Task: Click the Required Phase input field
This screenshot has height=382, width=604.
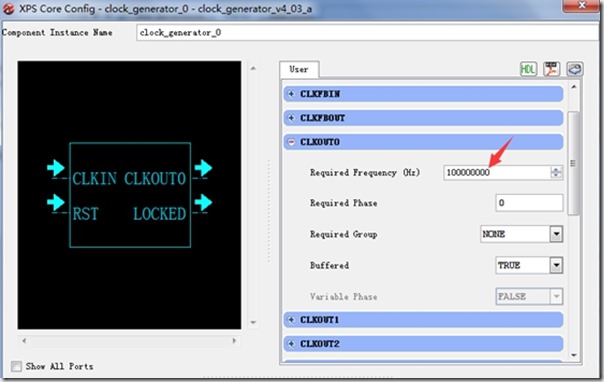Action: (x=529, y=203)
